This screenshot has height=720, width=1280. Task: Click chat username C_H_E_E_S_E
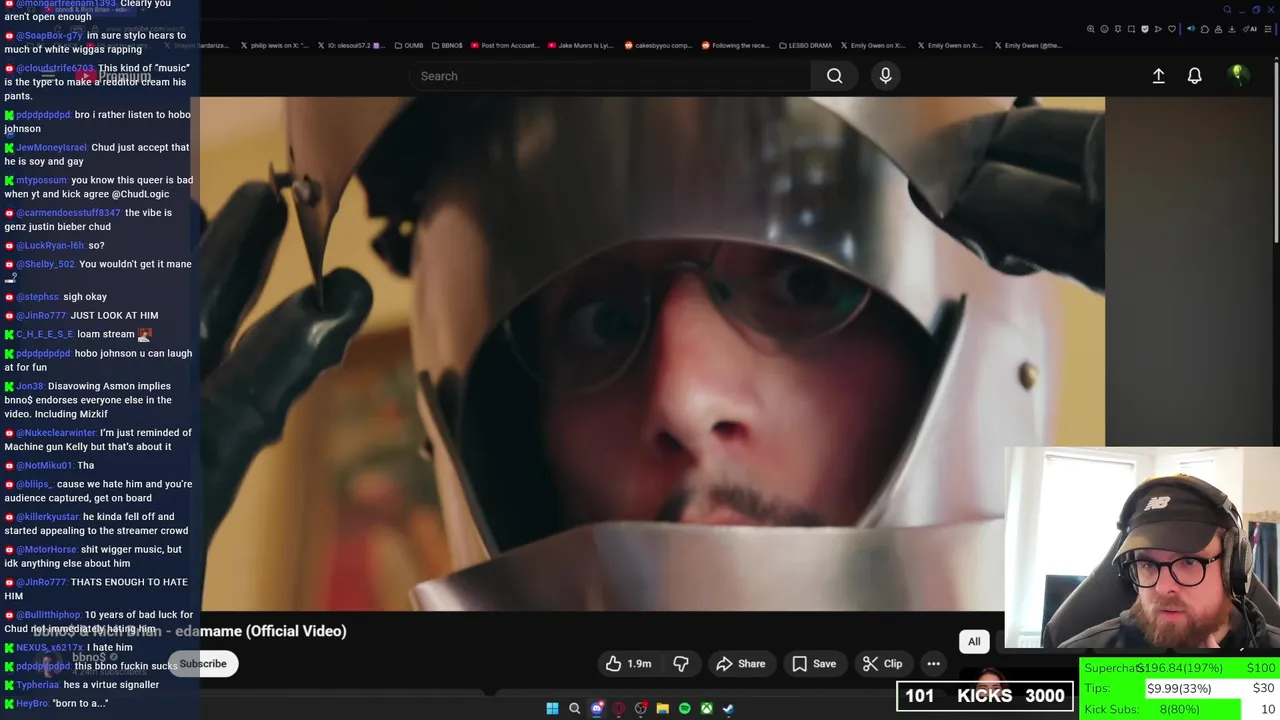pos(45,334)
